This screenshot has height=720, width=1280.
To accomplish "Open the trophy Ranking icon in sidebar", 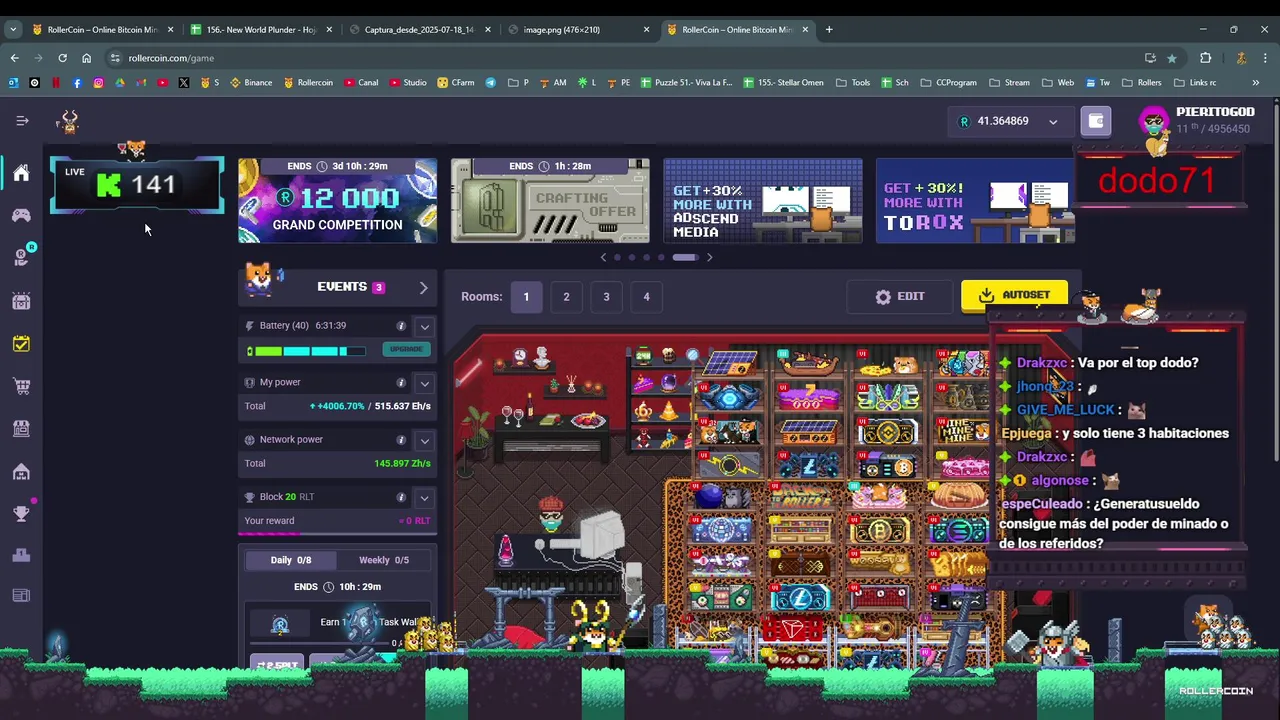I will [21, 513].
